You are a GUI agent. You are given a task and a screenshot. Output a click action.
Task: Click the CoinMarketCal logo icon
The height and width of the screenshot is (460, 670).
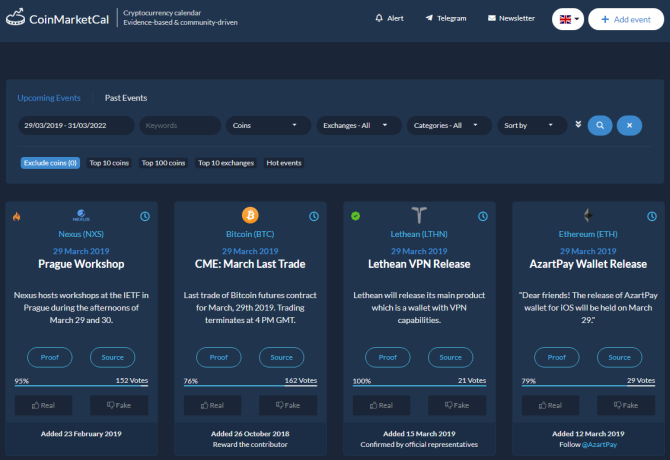click(15, 17)
